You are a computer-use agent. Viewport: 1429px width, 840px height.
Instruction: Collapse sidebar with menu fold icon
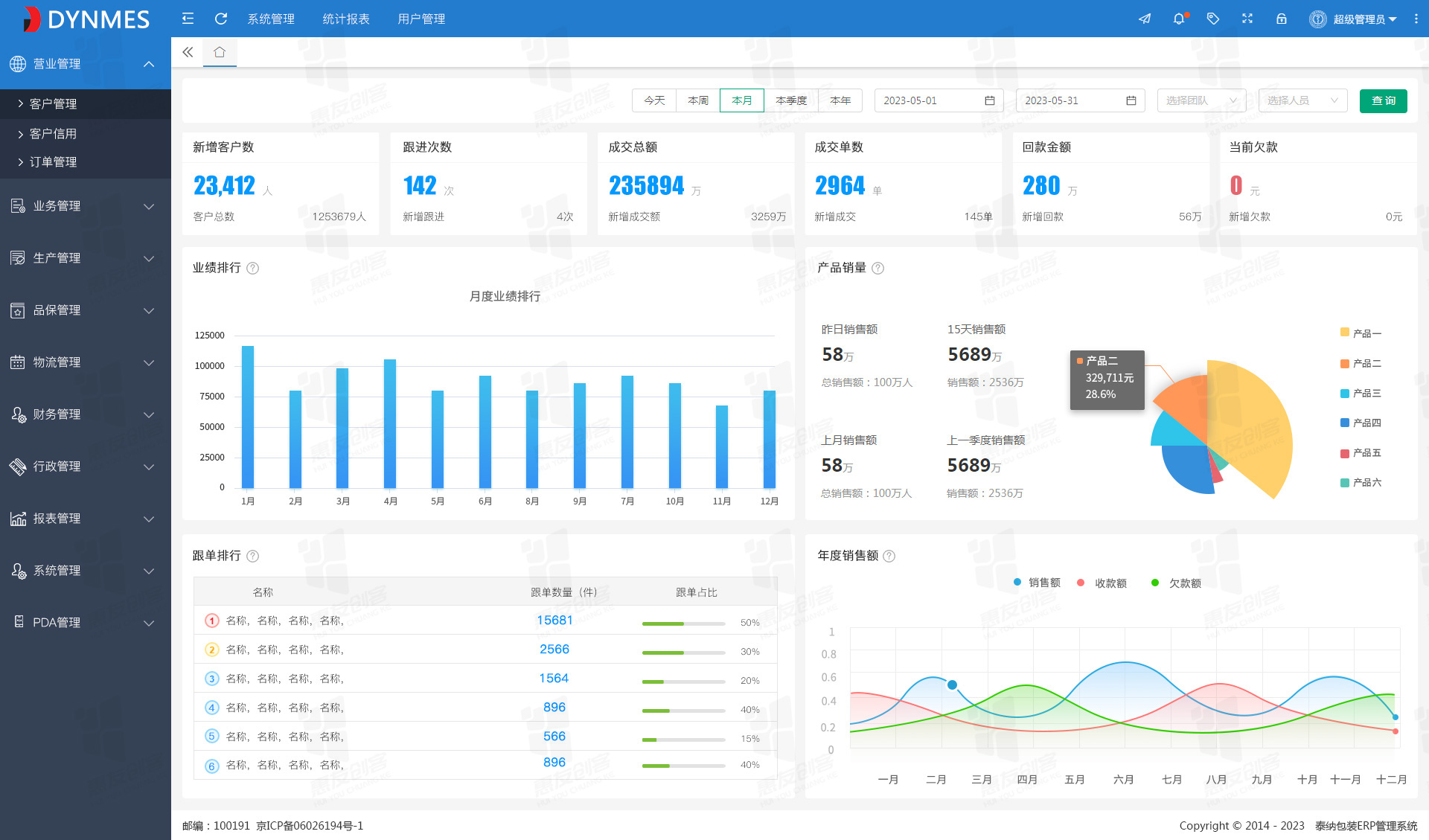pyautogui.click(x=188, y=19)
